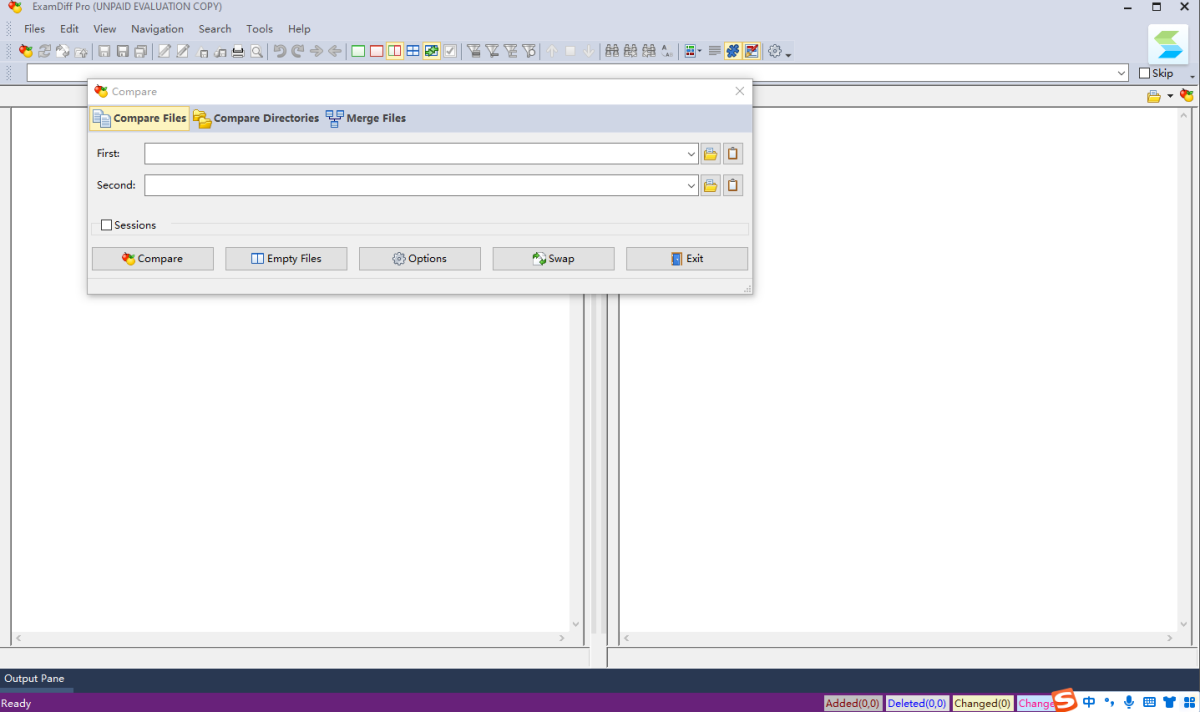Screen dimensions: 1200x712
Task: Click the first binoculars Find icon
Action: point(612,51)
